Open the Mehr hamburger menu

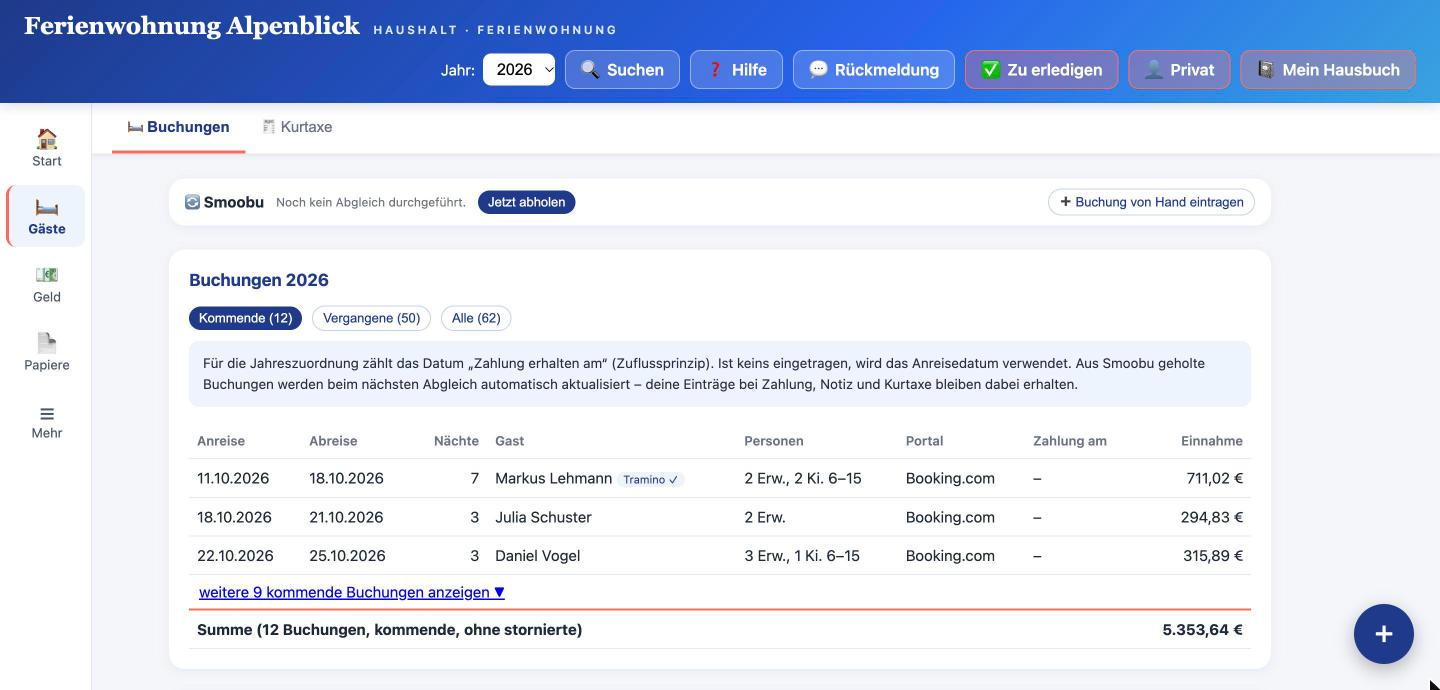tap(46, 421)
